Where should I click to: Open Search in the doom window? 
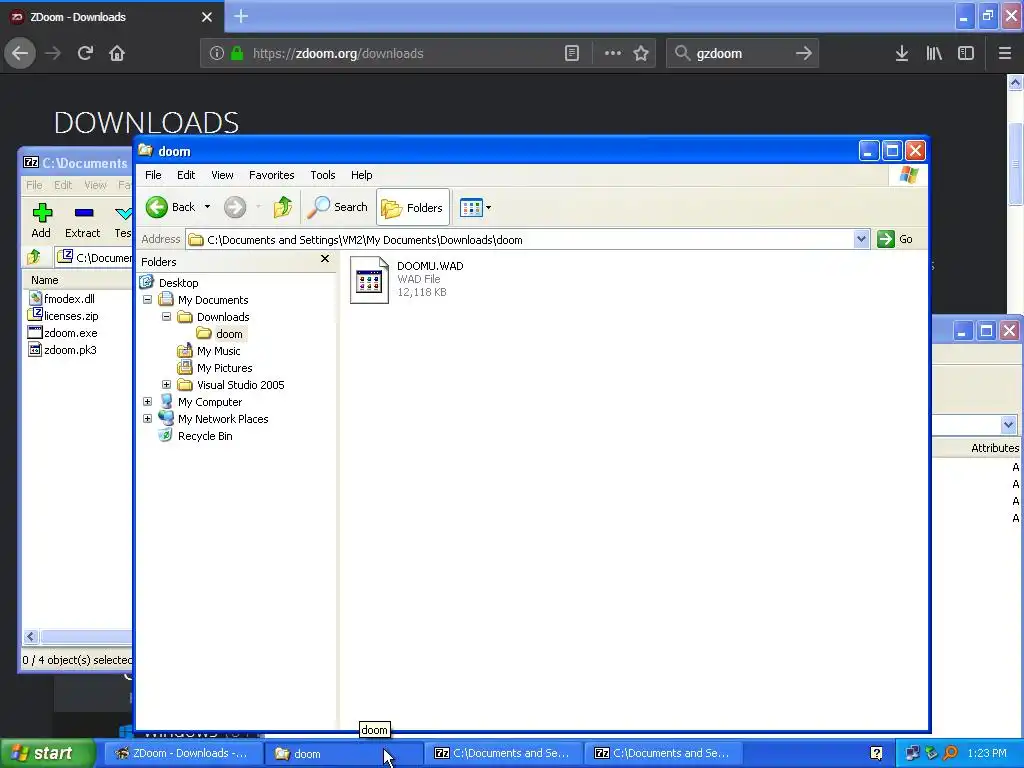[x=338, y=207]
